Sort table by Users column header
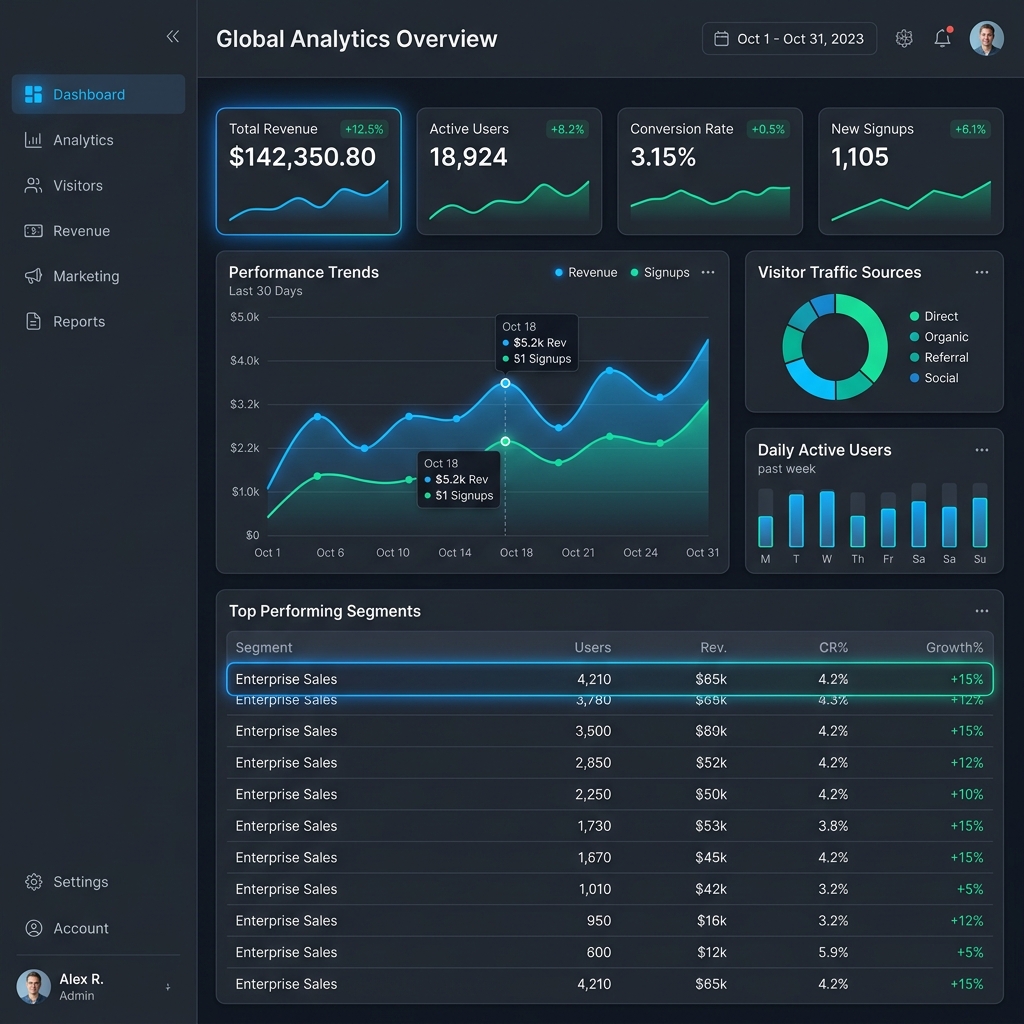Image resolution: width=1024 pixels, height=1024 pixels. click(592, 647)
